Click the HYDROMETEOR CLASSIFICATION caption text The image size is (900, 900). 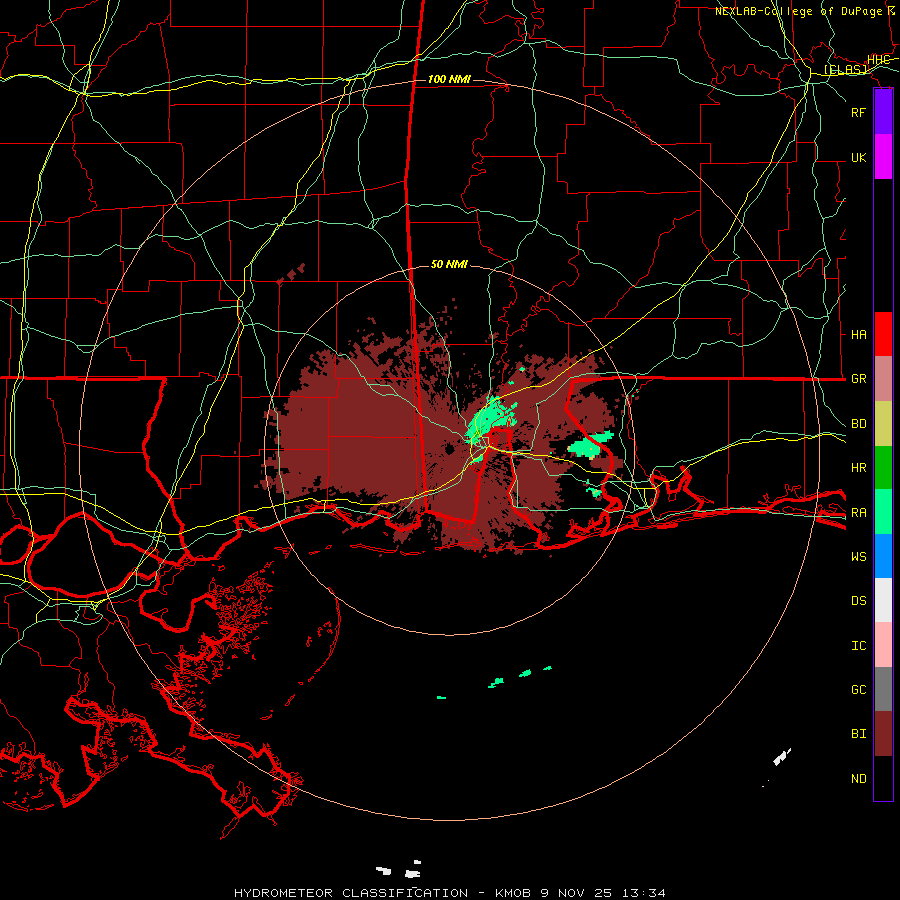click(x=351, y=893)
